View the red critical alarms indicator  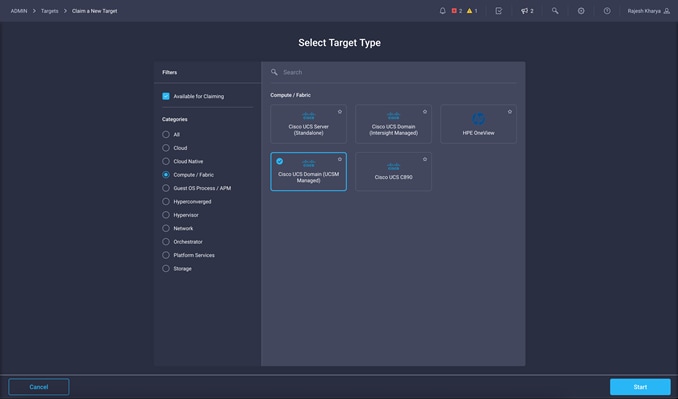(x=457, y=11)
